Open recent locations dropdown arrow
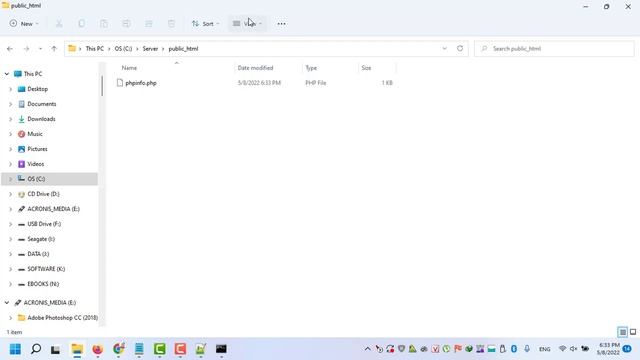 [40, 49]
